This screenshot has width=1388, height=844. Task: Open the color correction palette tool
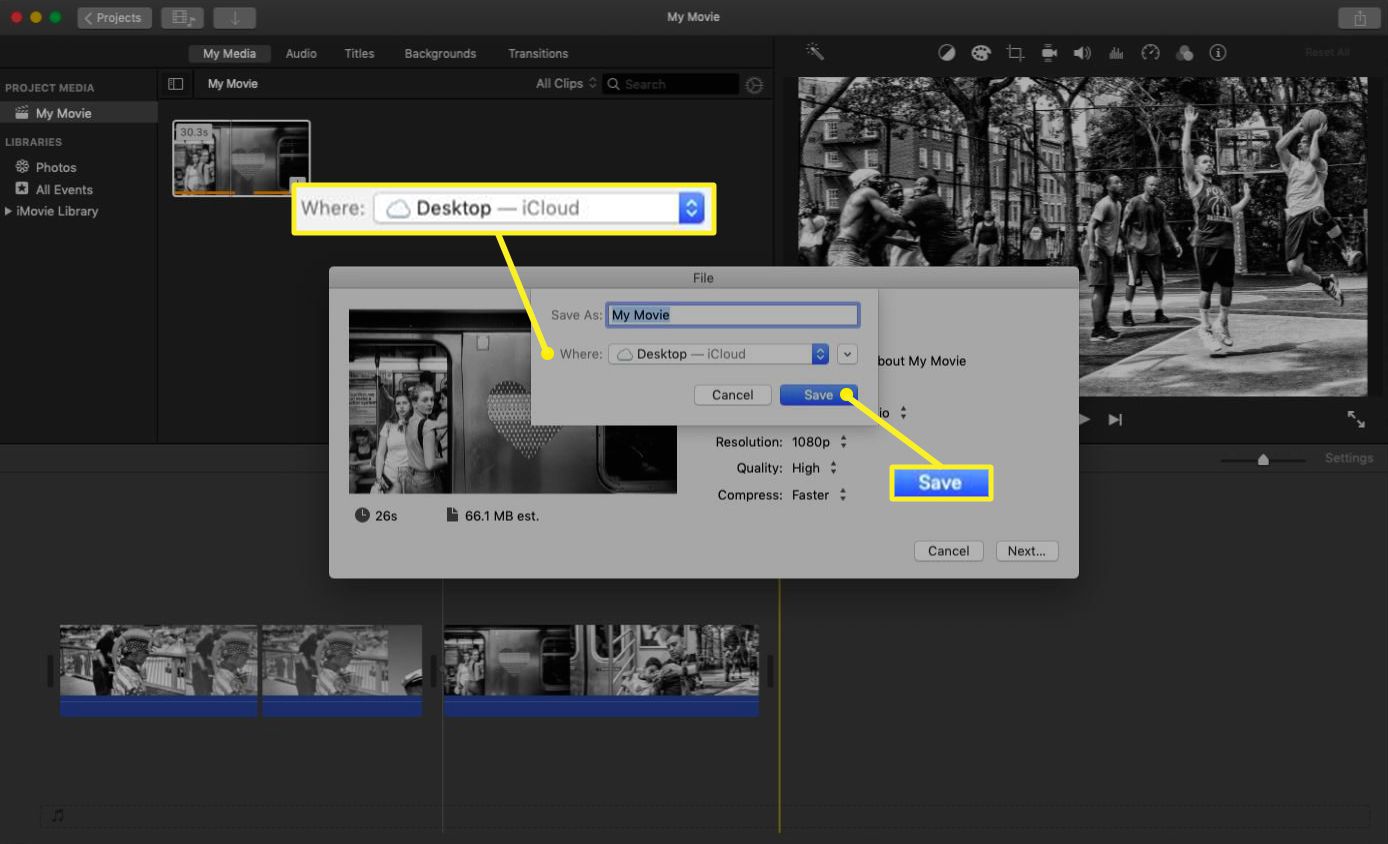pos(980,53)
